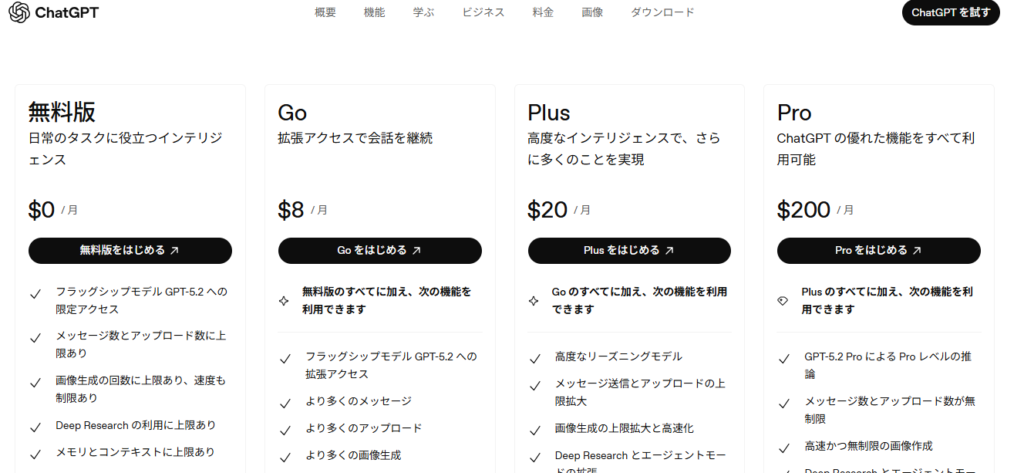Open the ダウンロード navigation link
The width and height of the screenshot is (1024, 473).
pos(662,13)
